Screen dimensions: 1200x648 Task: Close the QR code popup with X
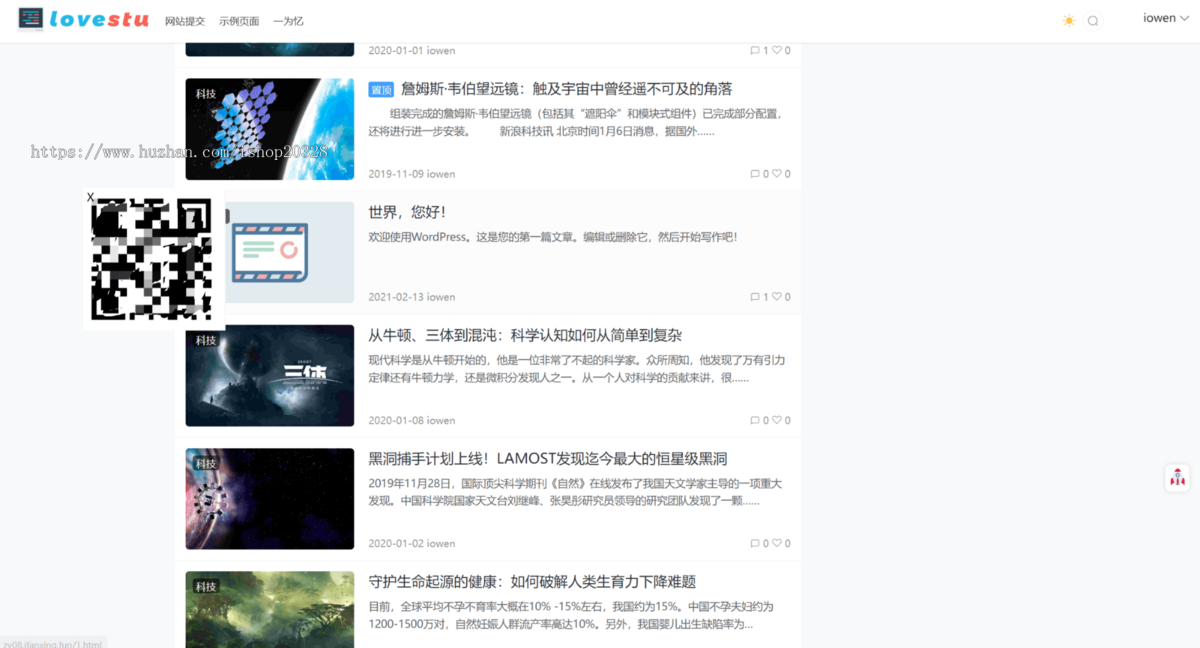(x=90, y=197)
